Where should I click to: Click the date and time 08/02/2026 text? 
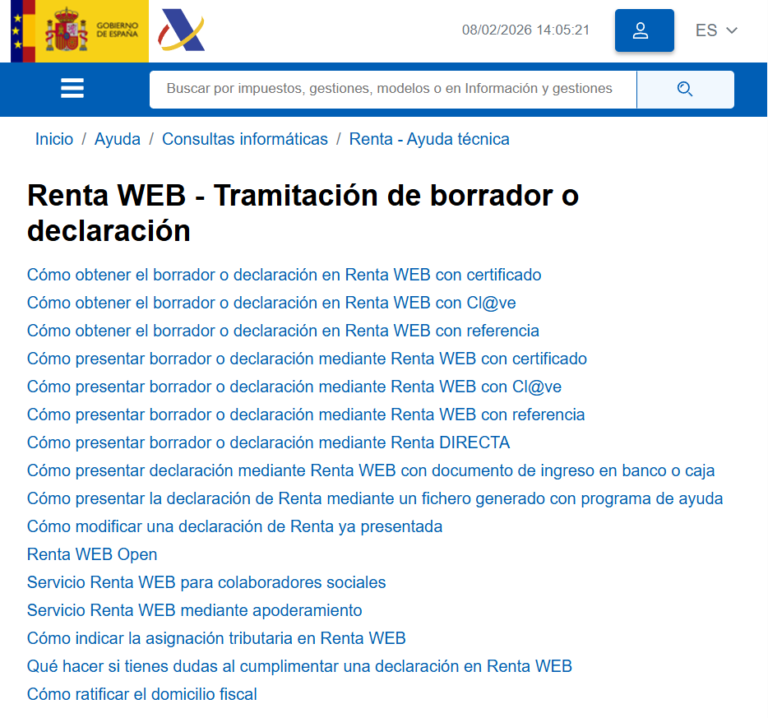[x=526, y=30]
